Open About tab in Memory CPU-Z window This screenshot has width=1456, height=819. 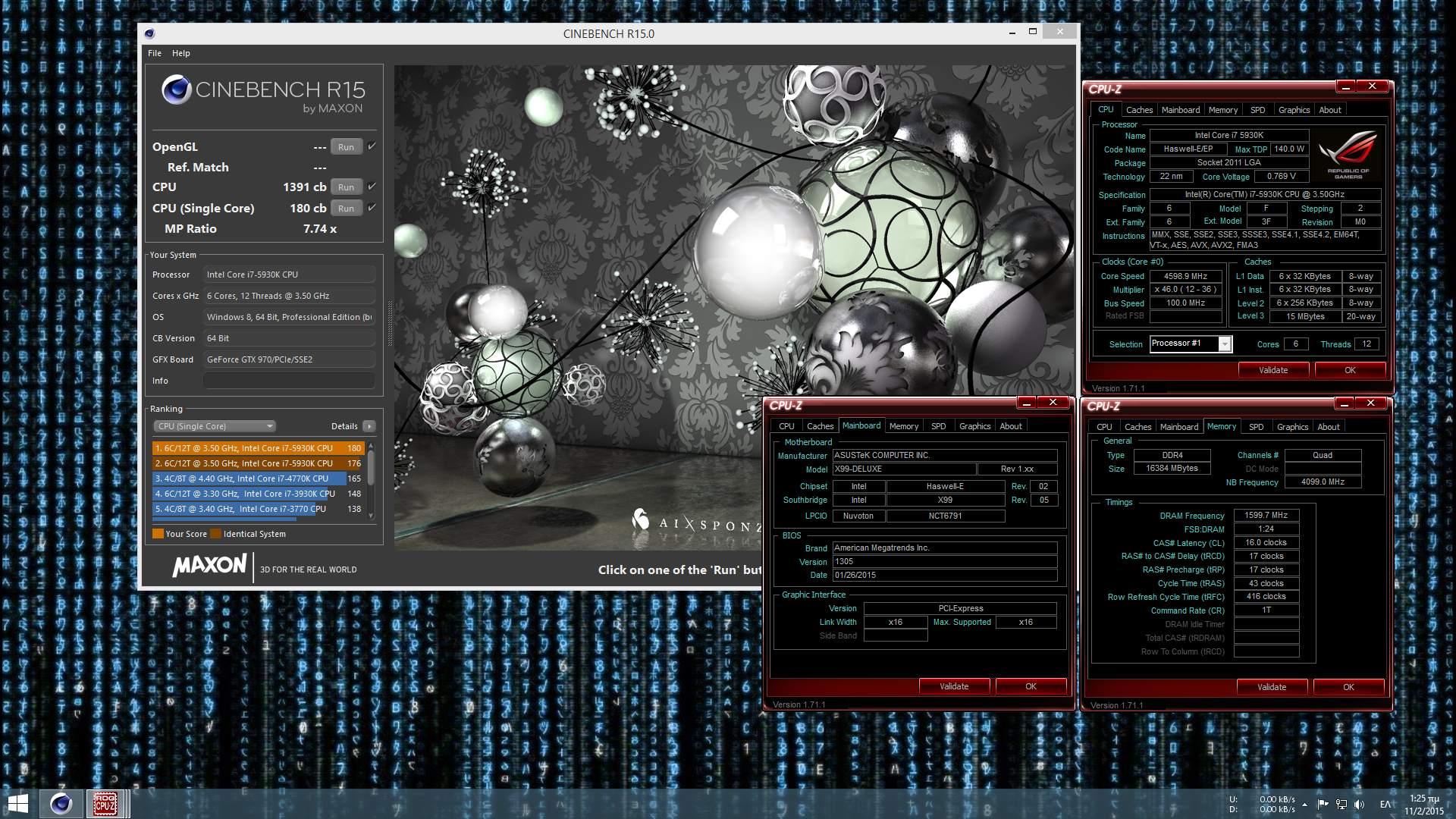tap(1329, 427)
